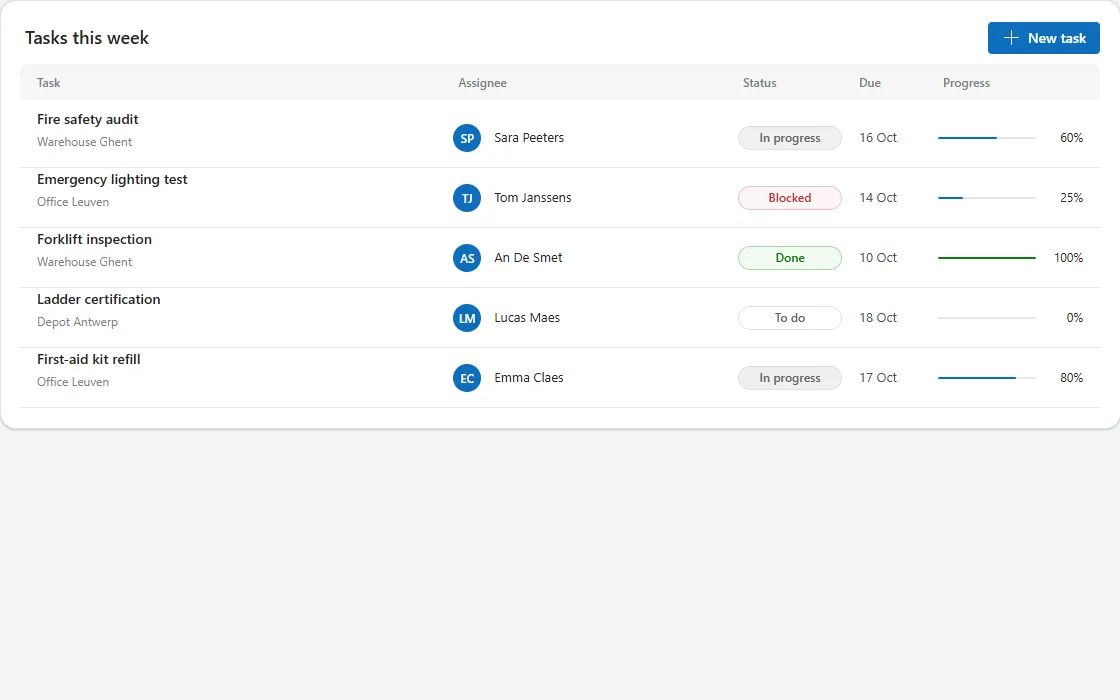This screenshot has width=1120, height=700.
Task: Click the SP avatar for Sara Peeters
Action: pyautogui.click(x=467, y=138)
